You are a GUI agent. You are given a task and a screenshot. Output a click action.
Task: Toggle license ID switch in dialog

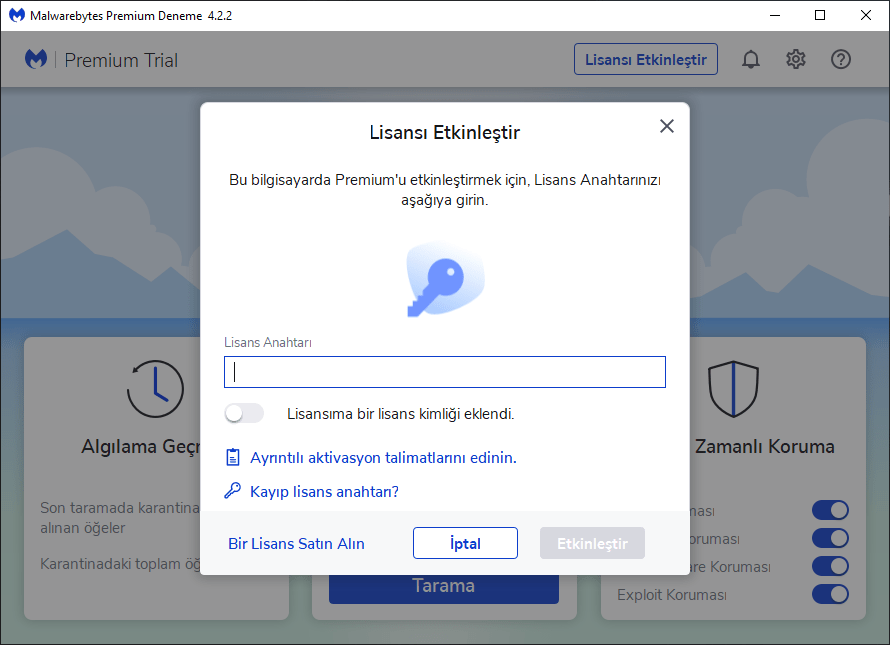coord(244,413)
